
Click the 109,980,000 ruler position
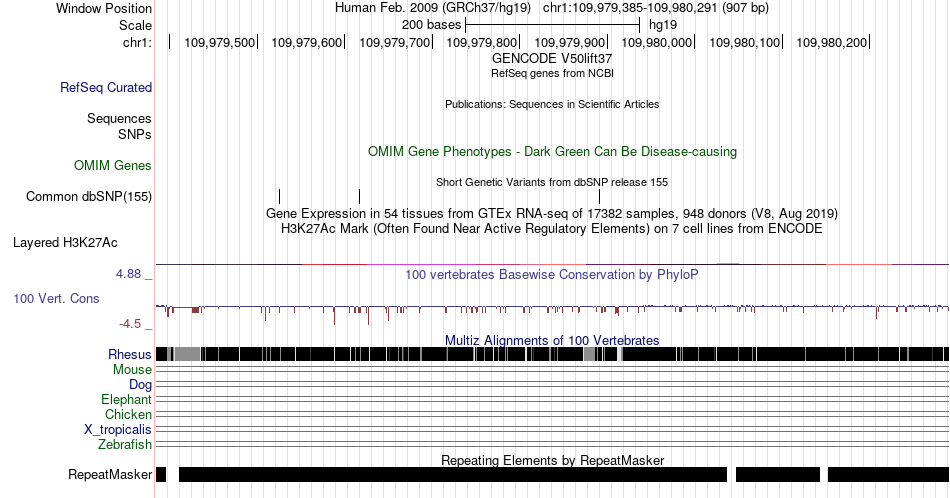pyautogui.click(x=657, y=42)
